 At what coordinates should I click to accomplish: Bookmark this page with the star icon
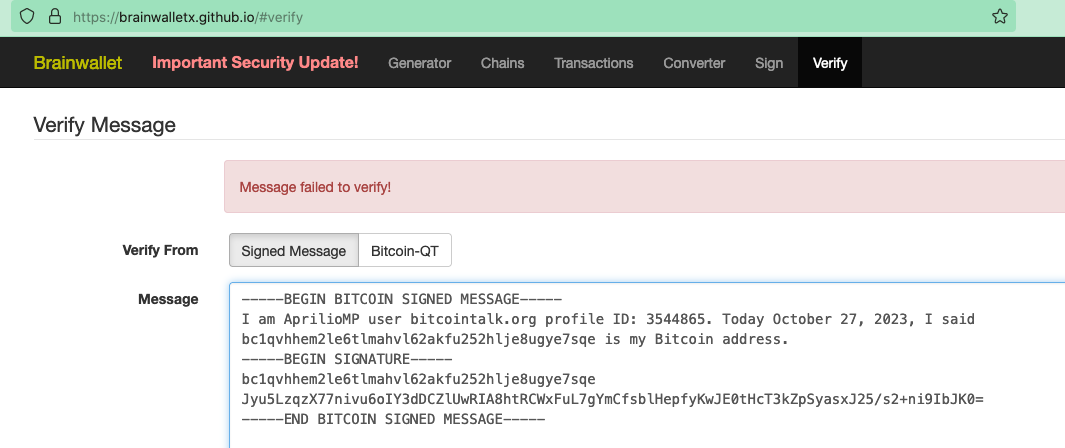coord(999,17)
